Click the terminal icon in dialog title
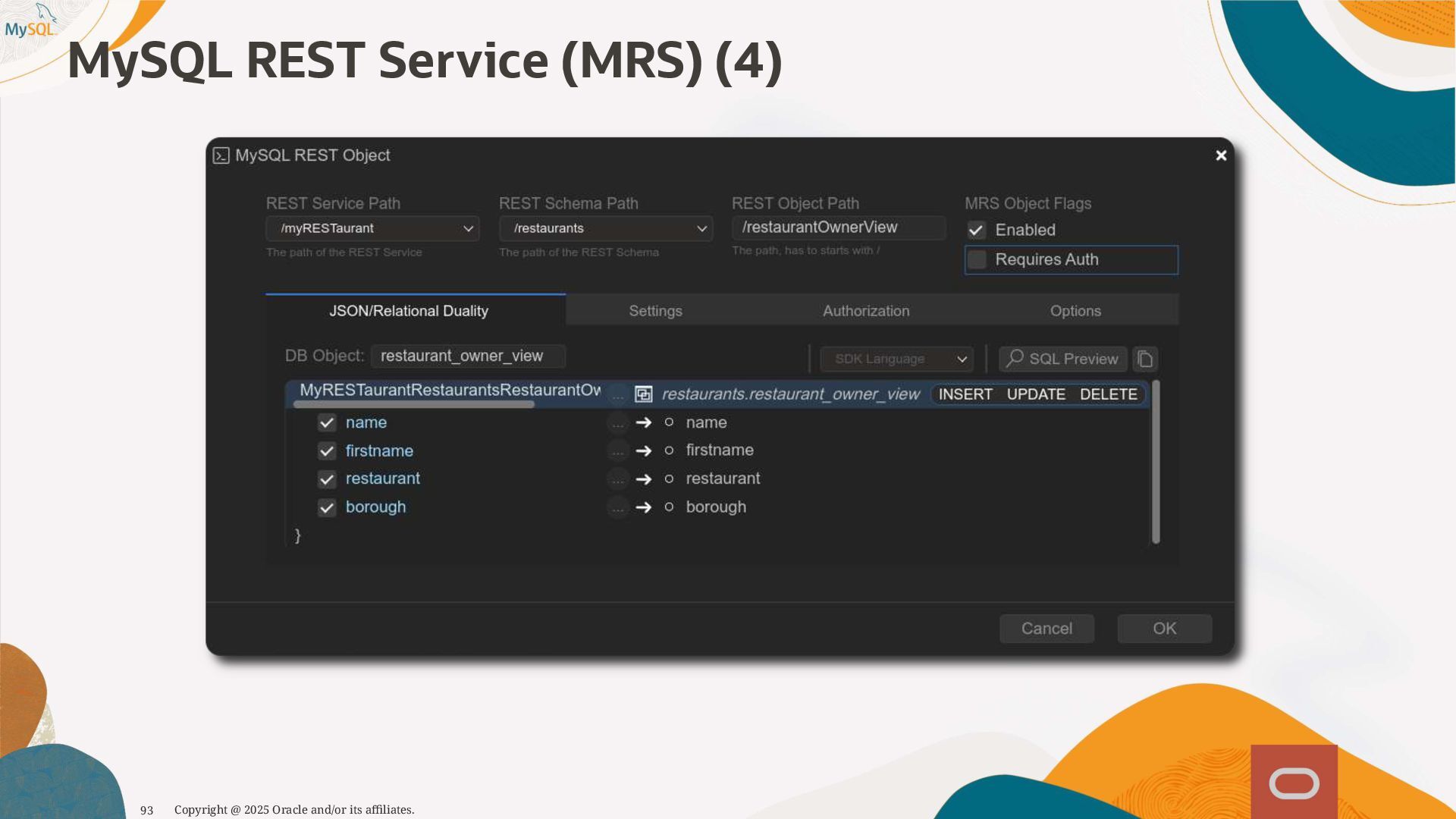Viewport: 1456px width, 819px height. (x=221, y=155)
